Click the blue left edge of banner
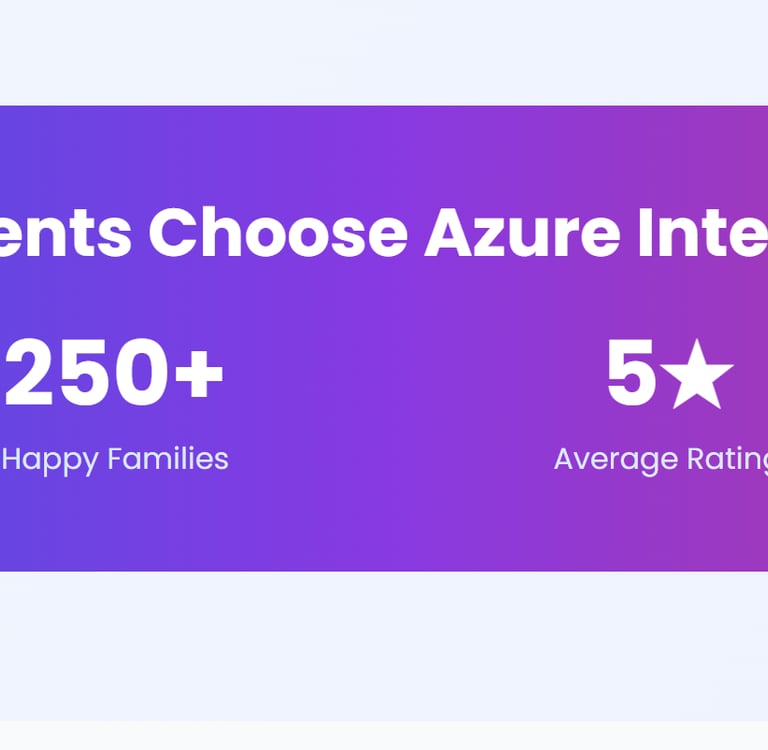768x750 pixels. coord(12,520)
